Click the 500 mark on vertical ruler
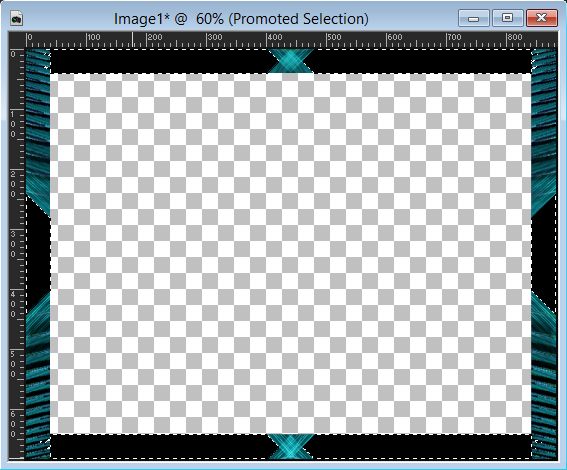Viewport: 567px width, 470px height. point(13,364)
